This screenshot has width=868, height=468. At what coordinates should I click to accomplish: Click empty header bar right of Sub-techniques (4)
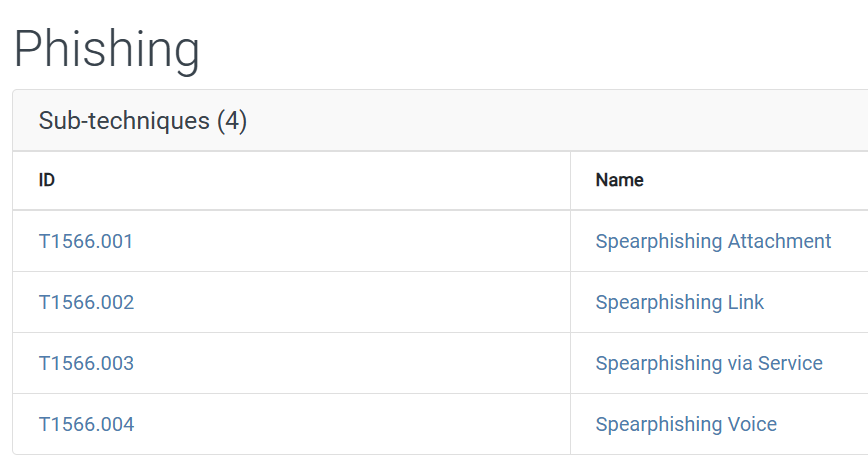[x=550, y=121]
